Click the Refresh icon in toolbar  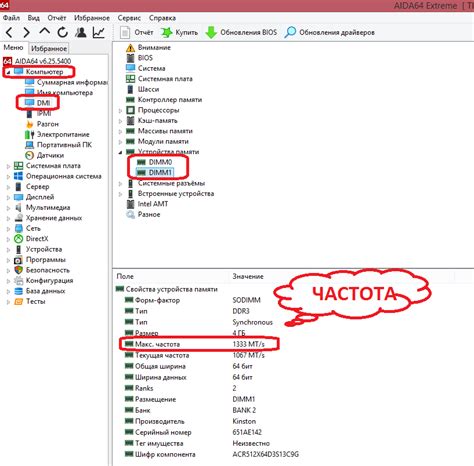click(x=63, y=32)
